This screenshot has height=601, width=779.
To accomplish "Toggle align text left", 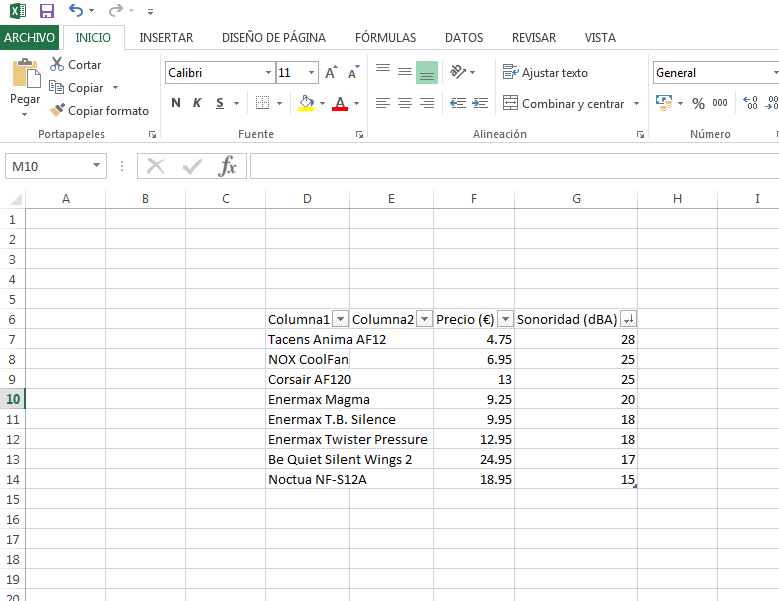I will (x=383, y=103).
